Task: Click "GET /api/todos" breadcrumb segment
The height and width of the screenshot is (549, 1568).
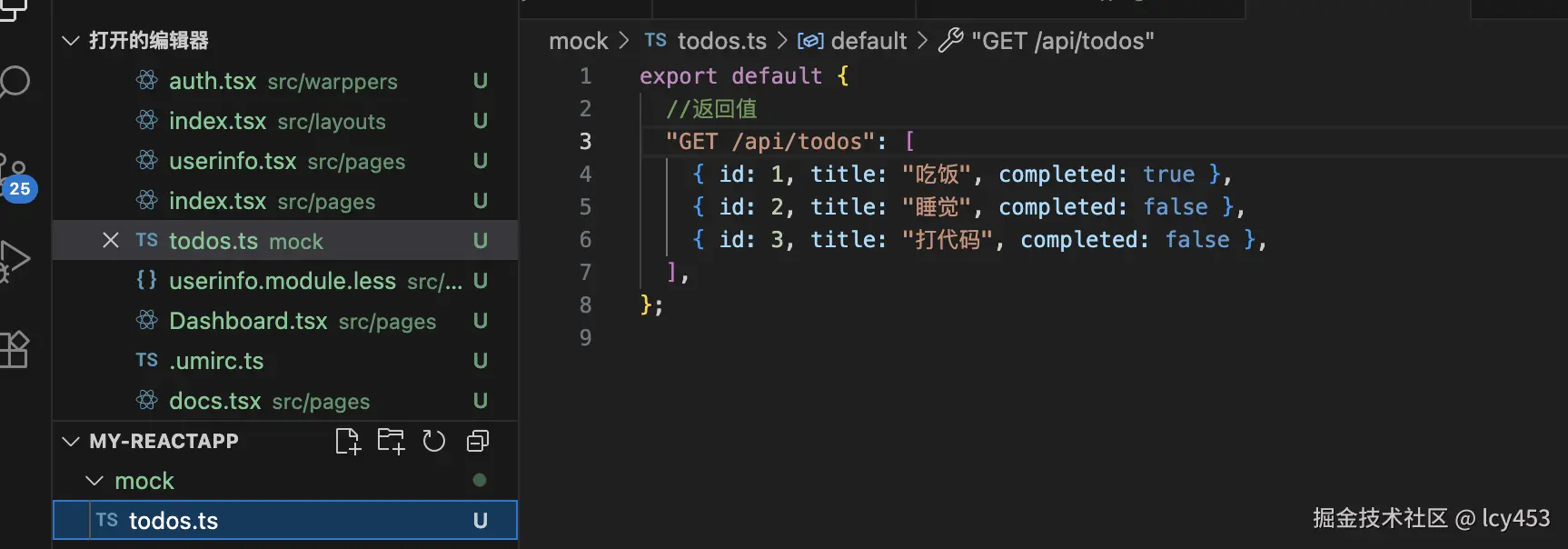Action: pos(1063,41)
